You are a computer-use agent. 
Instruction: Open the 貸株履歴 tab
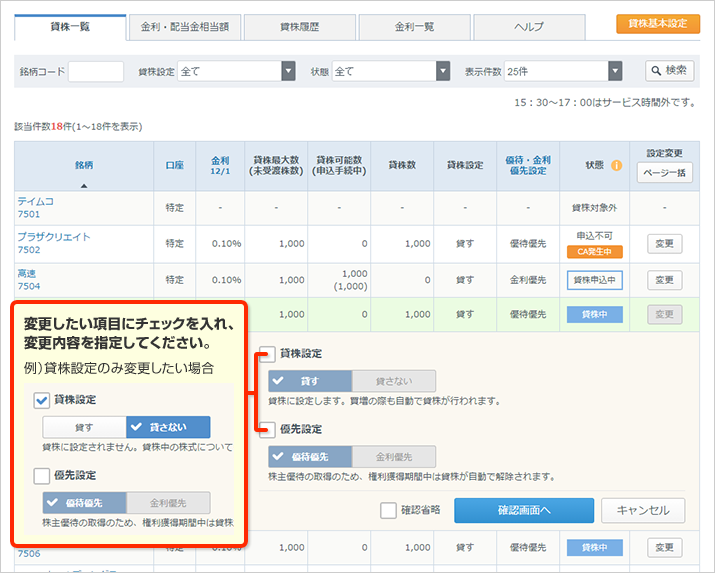tap(299, 27)
